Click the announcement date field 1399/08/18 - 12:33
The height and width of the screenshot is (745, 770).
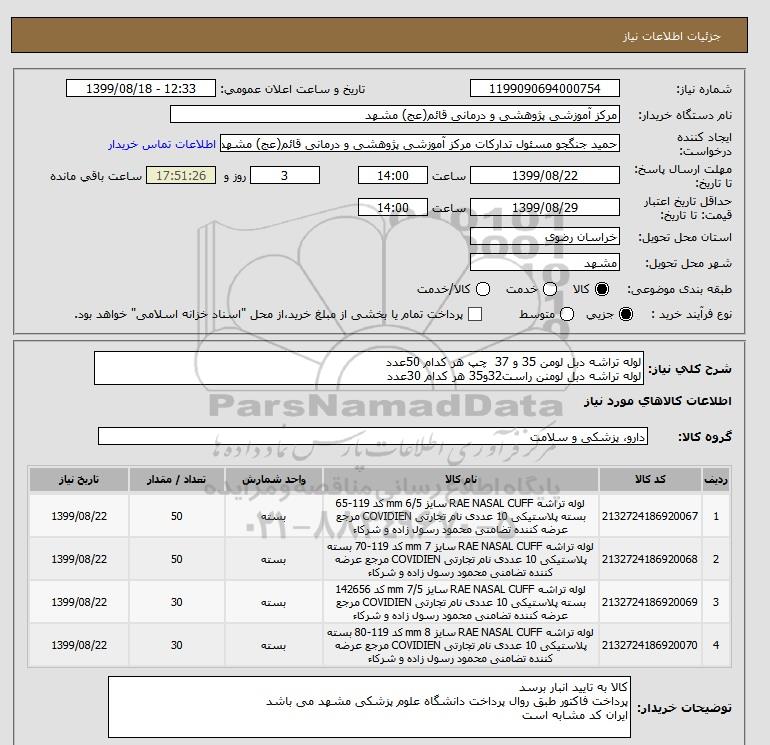click(141, 88)
